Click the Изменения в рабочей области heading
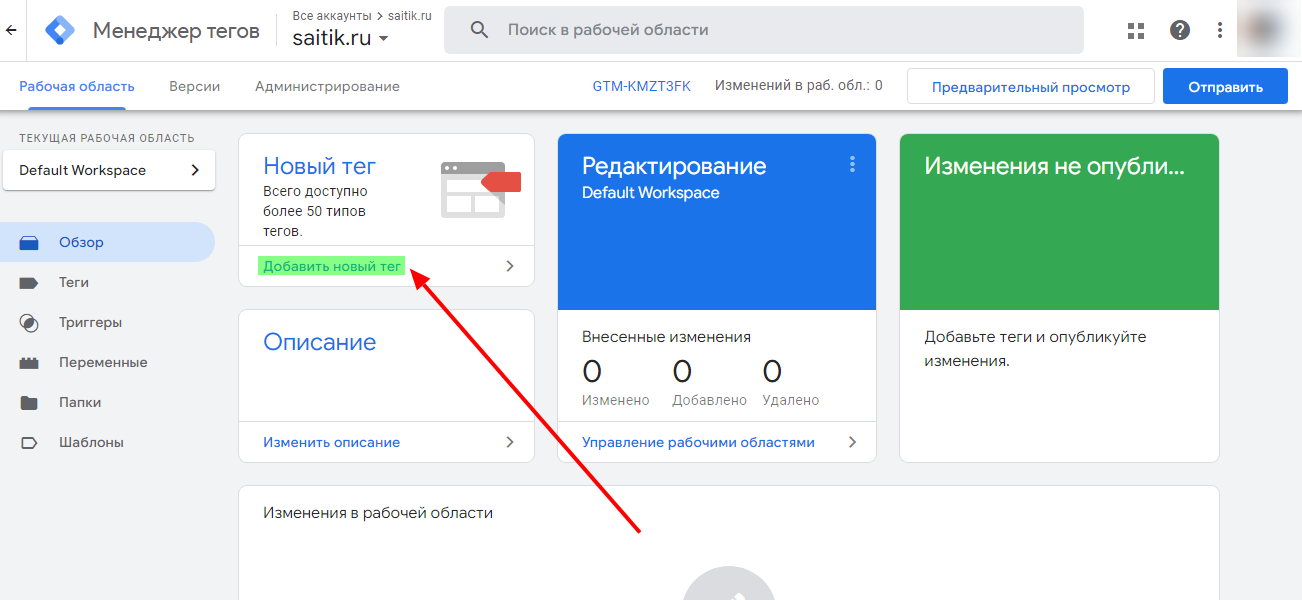 point(378,513)
